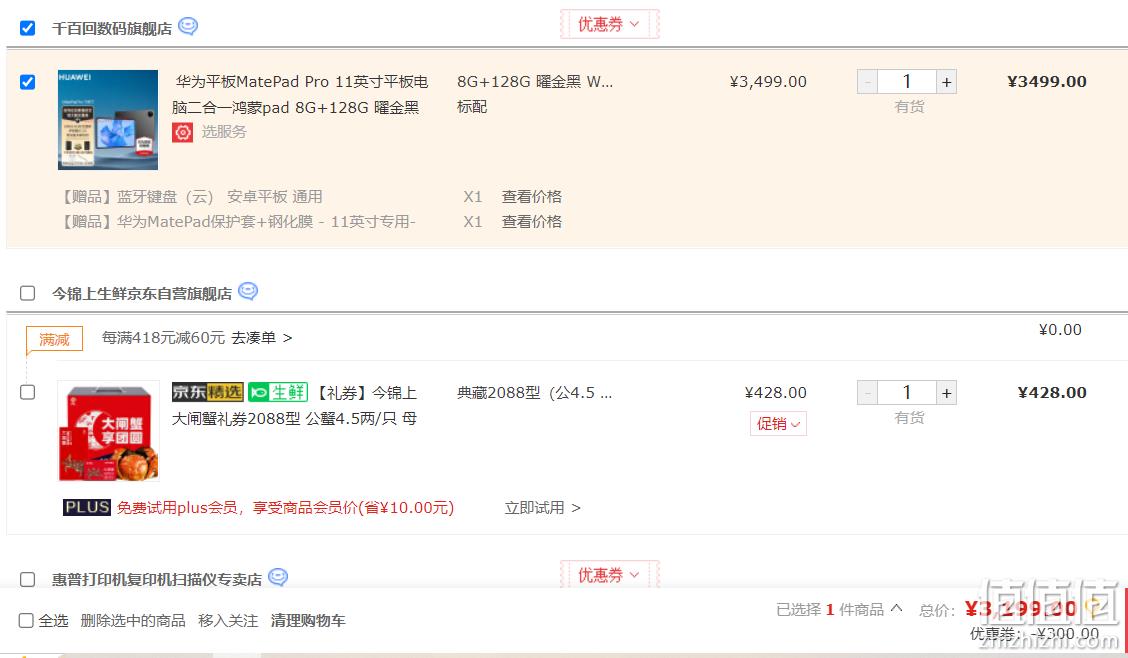Click the 免费试用plus会员 promo text
Screen dimensions: 1128x658
[x=286, y=508]
